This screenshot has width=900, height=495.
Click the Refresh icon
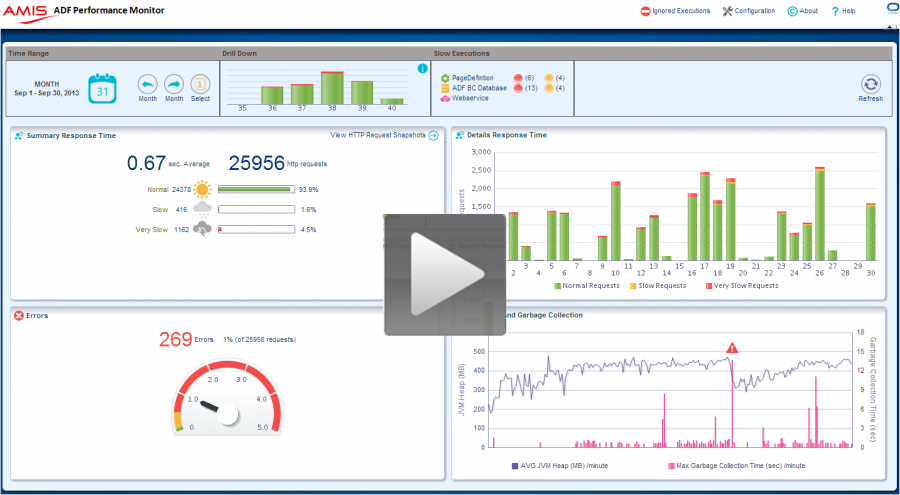pos(870,85)
